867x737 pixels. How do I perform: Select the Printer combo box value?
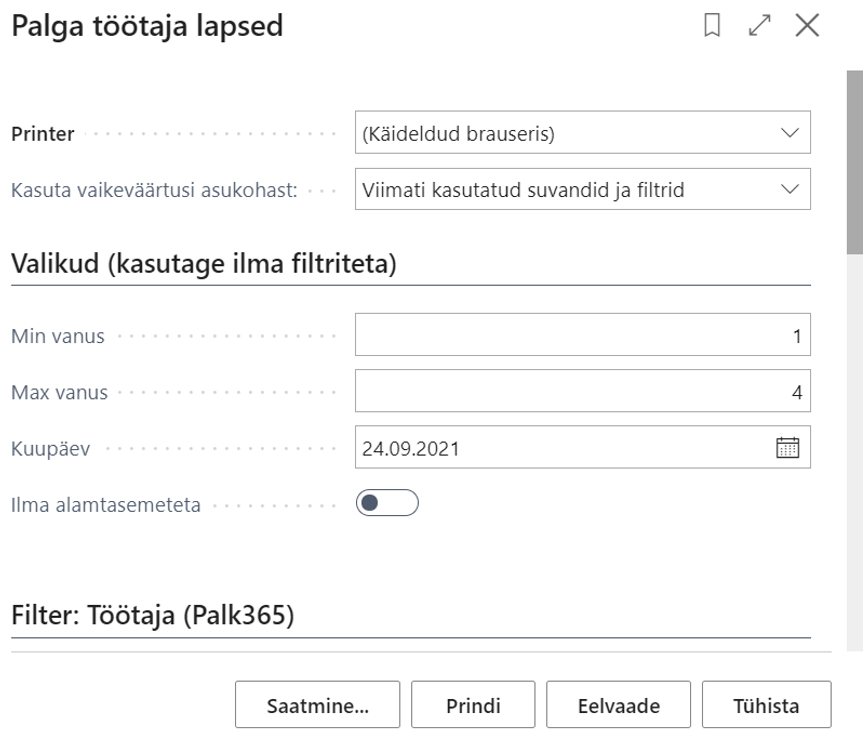583,133
